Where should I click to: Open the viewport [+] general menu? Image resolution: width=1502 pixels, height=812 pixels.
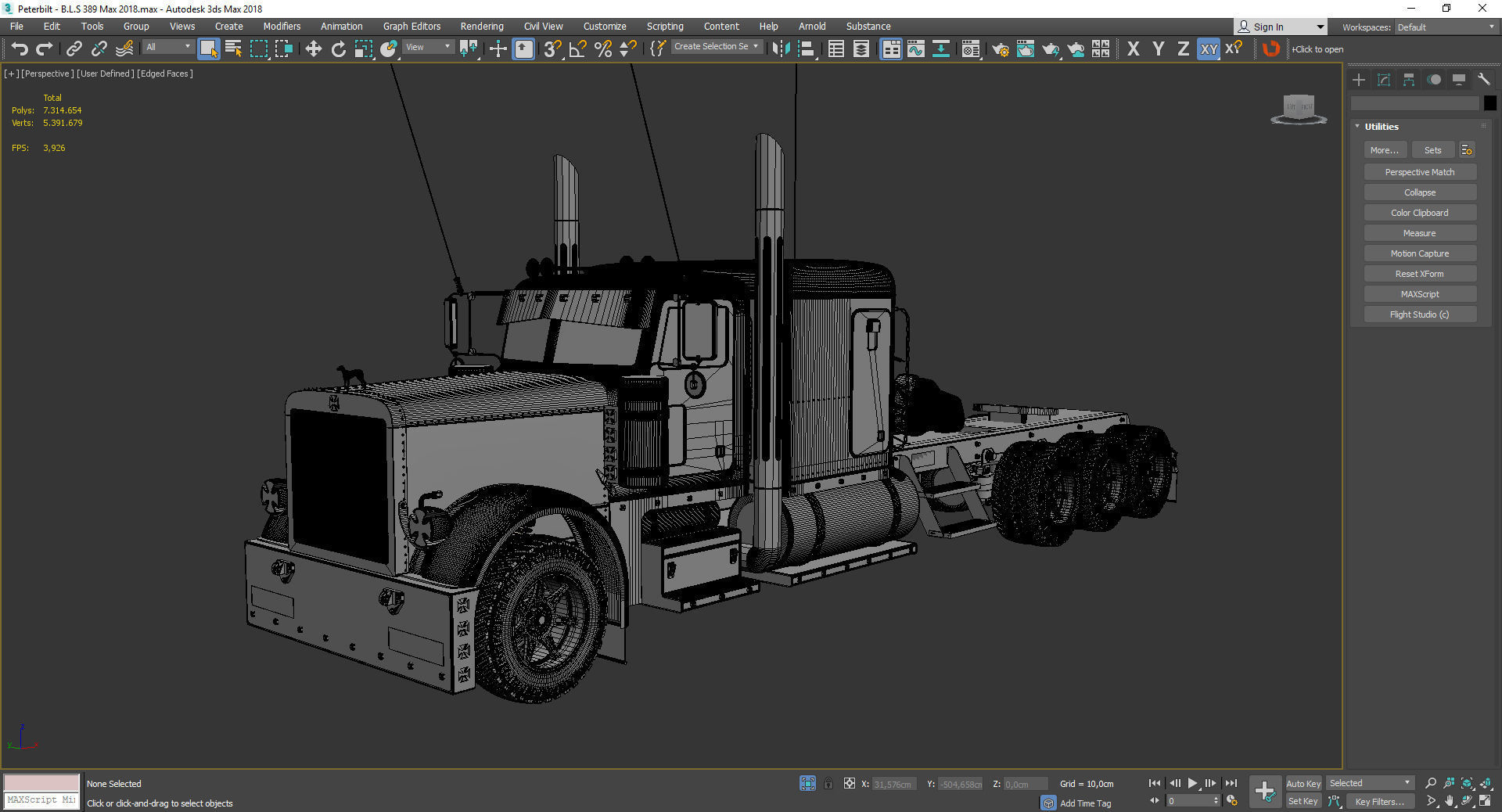[12, 74]
